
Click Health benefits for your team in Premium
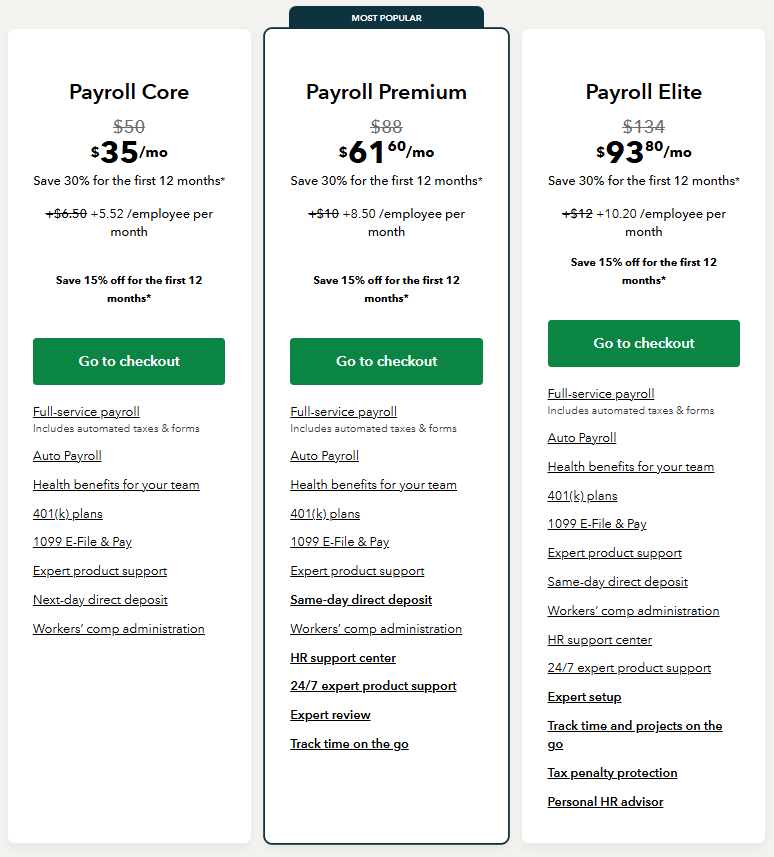coord(373,485)
